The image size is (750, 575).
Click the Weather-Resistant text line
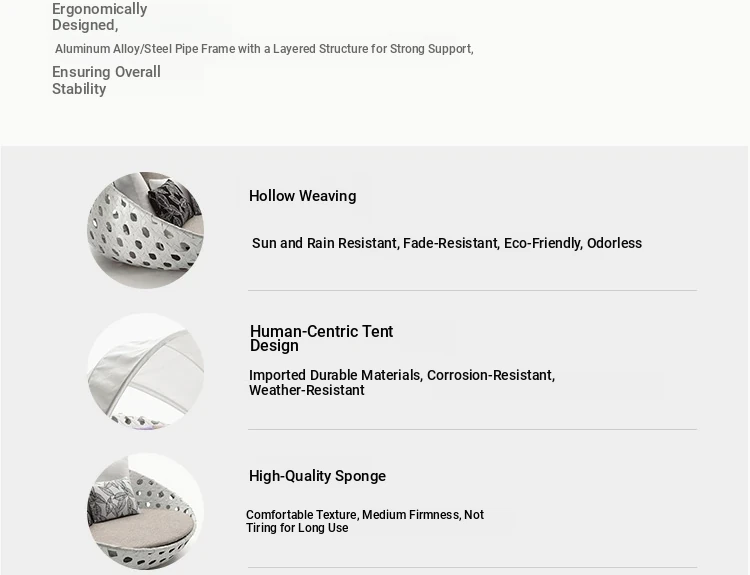(307, 390)
